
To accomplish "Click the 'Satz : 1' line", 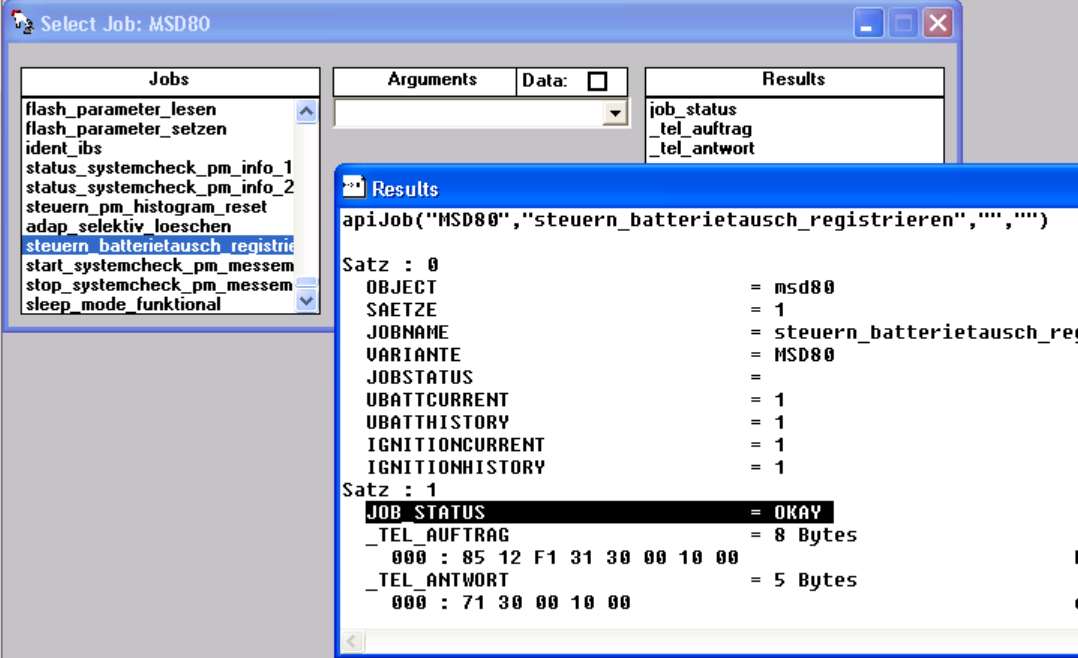I will click(x=390, y=490).
